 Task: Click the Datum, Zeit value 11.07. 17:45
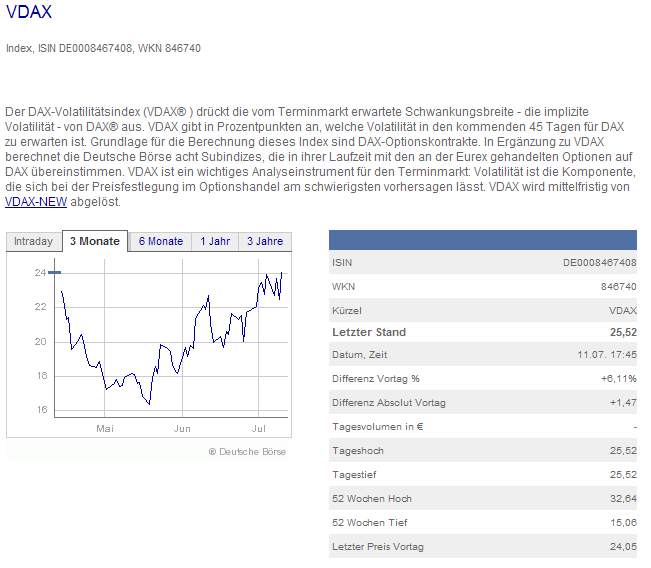(607, 355)
